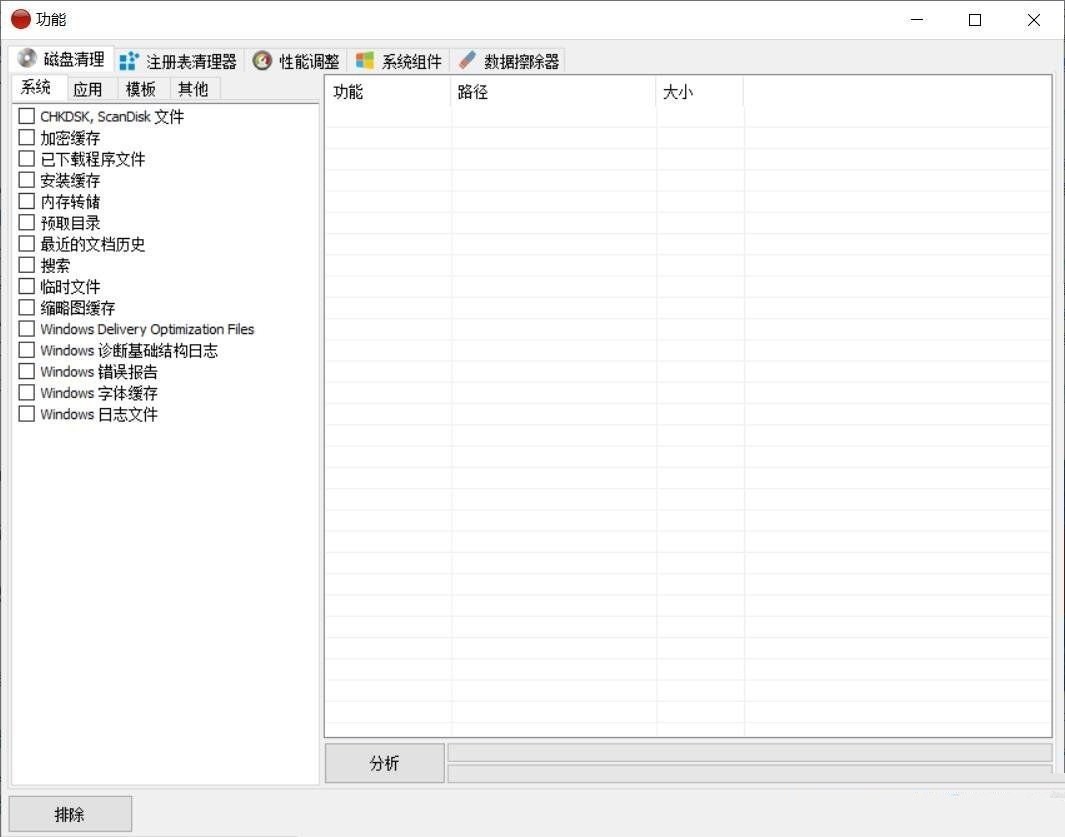The image size is (1065, 837).
Task: Click the data eraser (数据擦除器) icon
Action: (x=467, y=61)
